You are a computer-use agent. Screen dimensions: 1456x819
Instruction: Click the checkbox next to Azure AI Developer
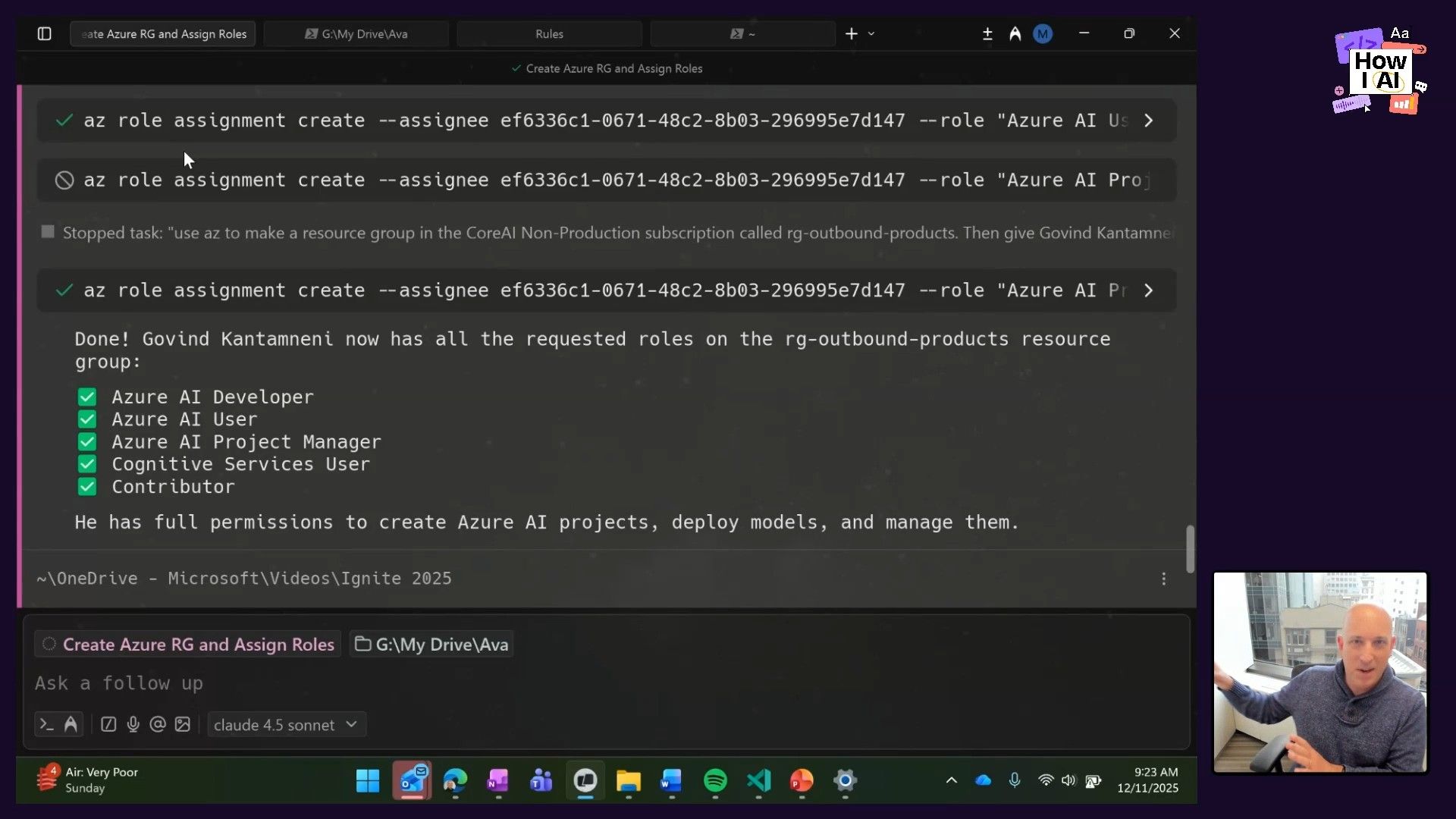pyautogui.click(x=87, y=397)
